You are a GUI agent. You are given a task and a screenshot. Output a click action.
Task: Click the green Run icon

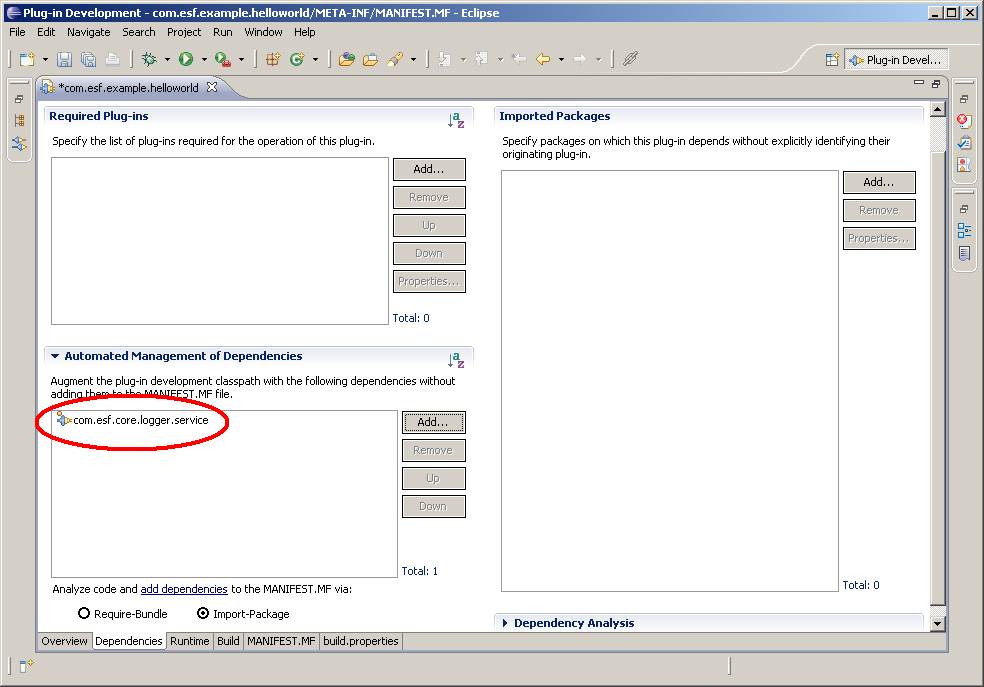(x=186, y=59)
